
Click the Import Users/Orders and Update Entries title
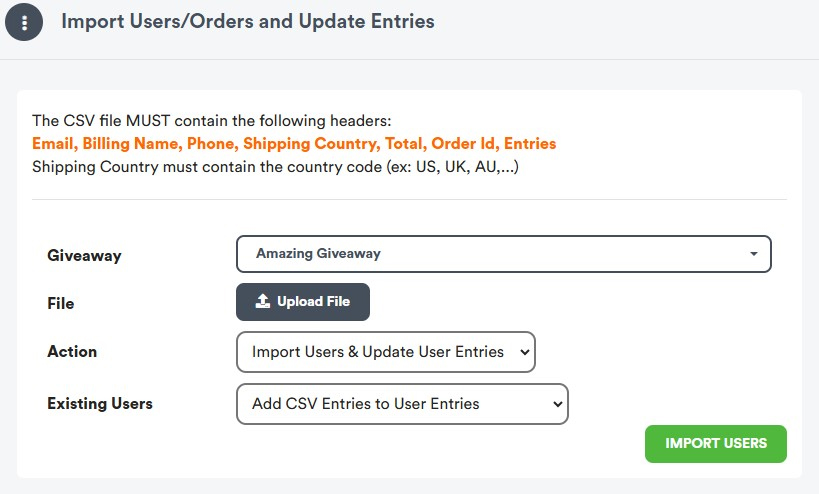pyautogui.click(x=248, y=21)
